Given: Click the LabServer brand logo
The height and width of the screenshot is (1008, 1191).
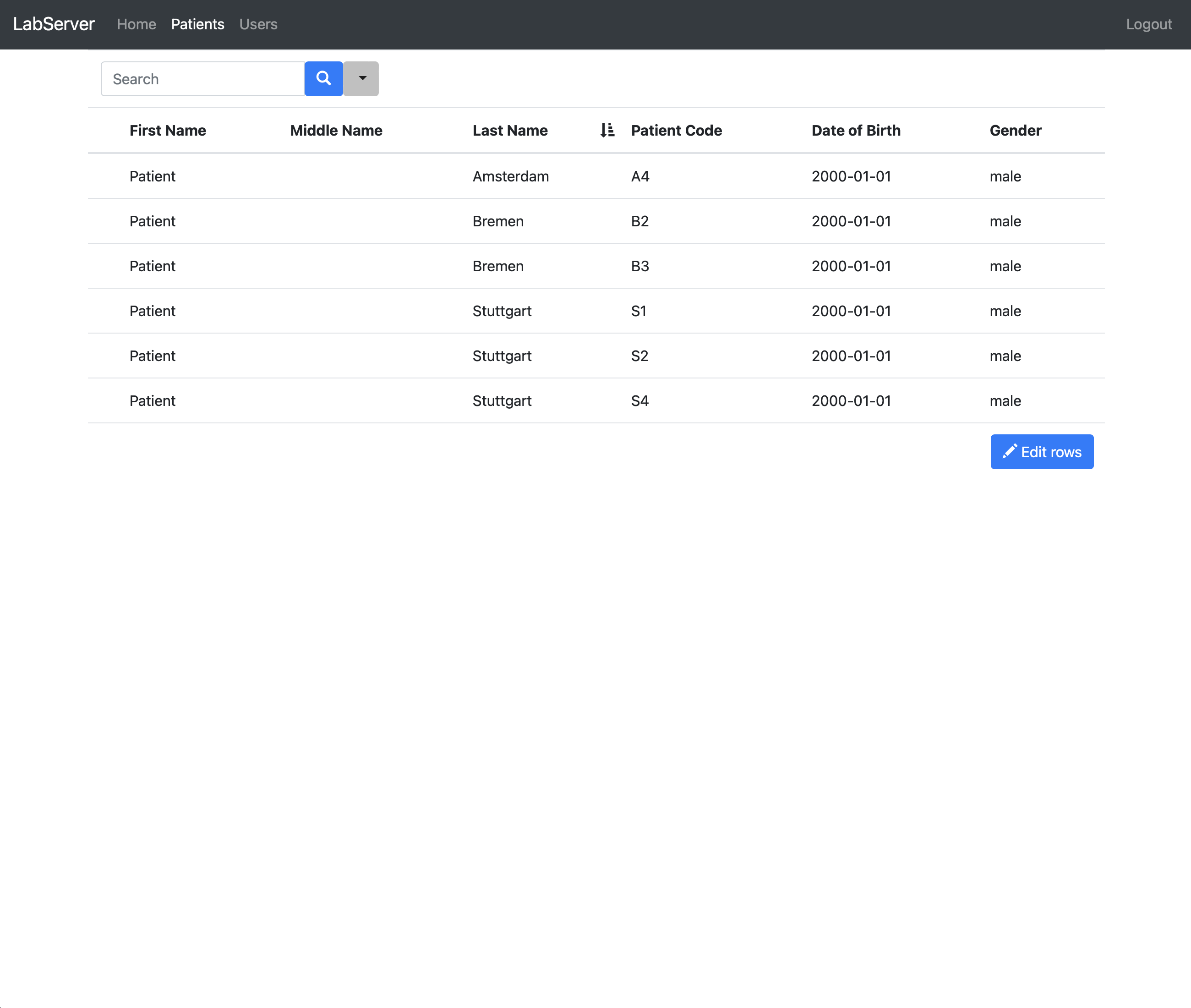Looking at the screenshot, I should click(54, 24).
